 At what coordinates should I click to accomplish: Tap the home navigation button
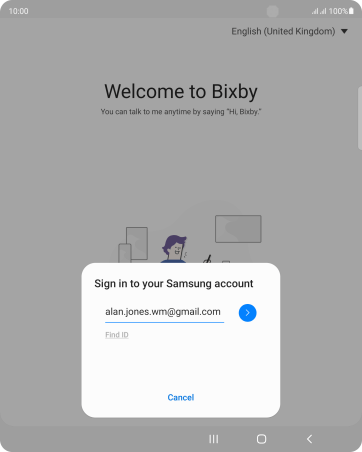pos(262,439)
